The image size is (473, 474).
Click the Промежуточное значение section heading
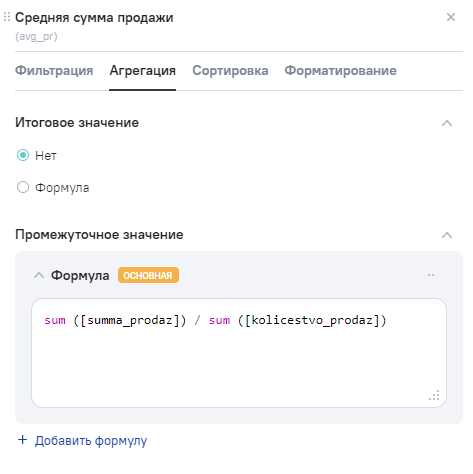point(99,235)
